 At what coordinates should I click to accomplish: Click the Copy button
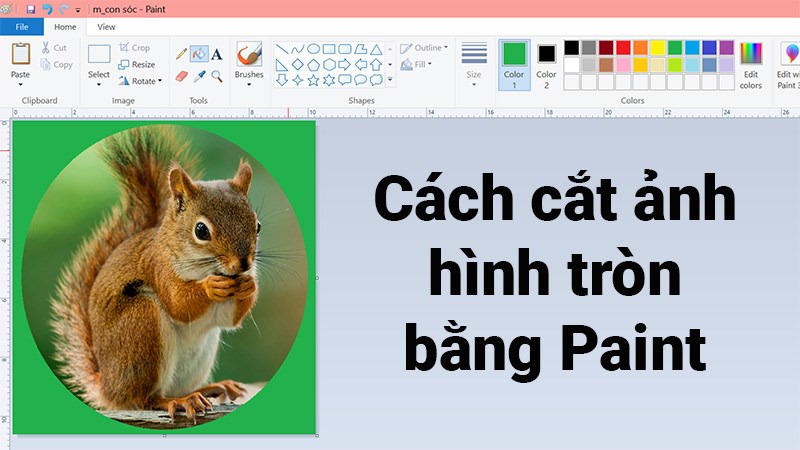tap(57, 64)
